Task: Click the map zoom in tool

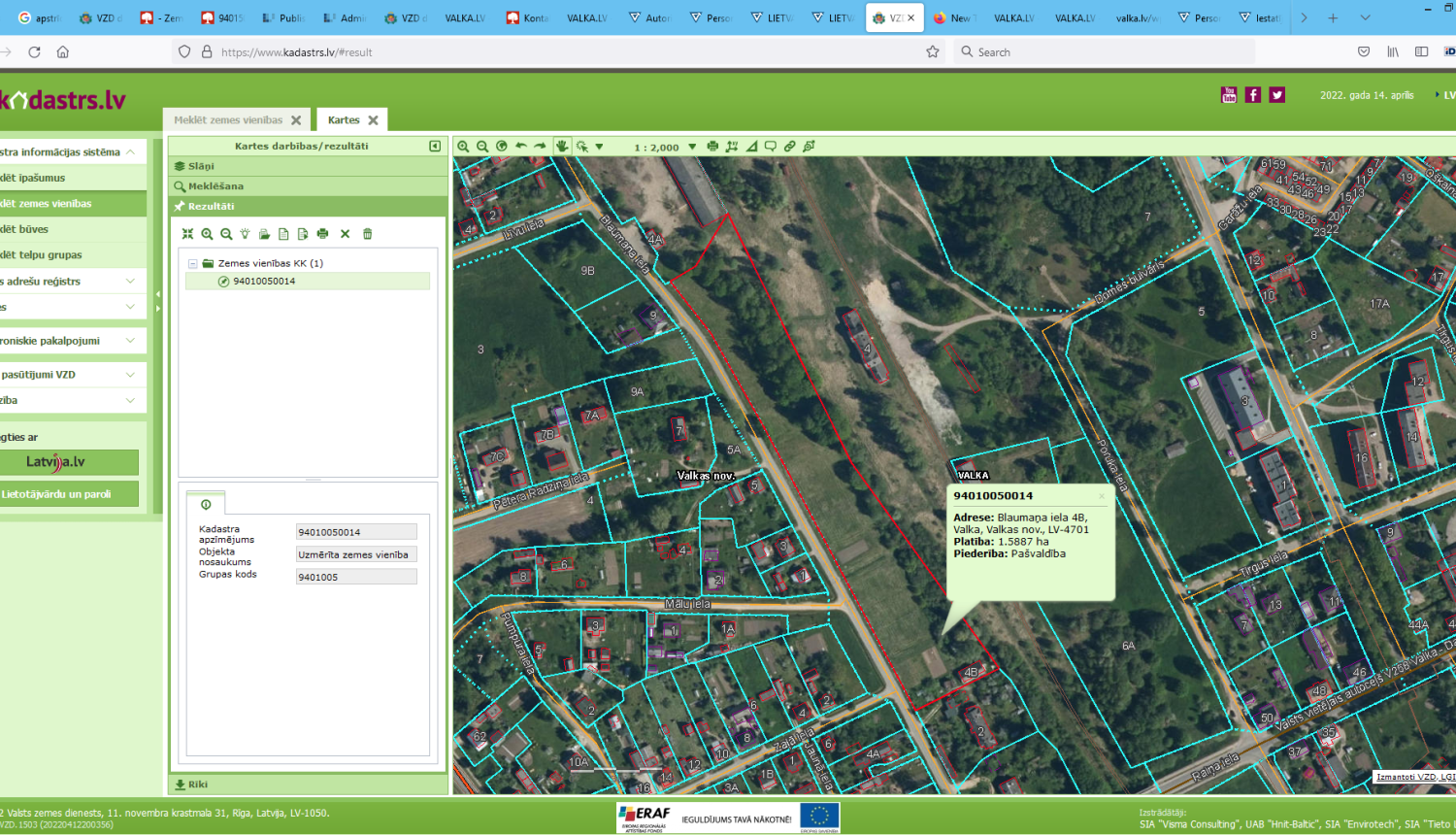Action: (x=463, y=147)
